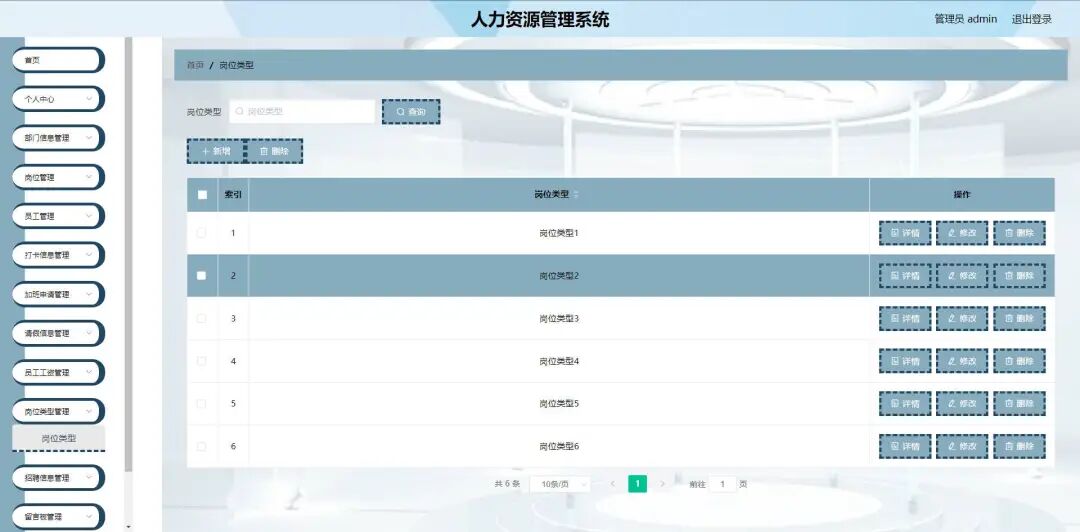The image size is (1080, 532).
Task: Expand the 打卡信息管理 sidebar menu
Action: pyautogui.click(x=58, y=255)
